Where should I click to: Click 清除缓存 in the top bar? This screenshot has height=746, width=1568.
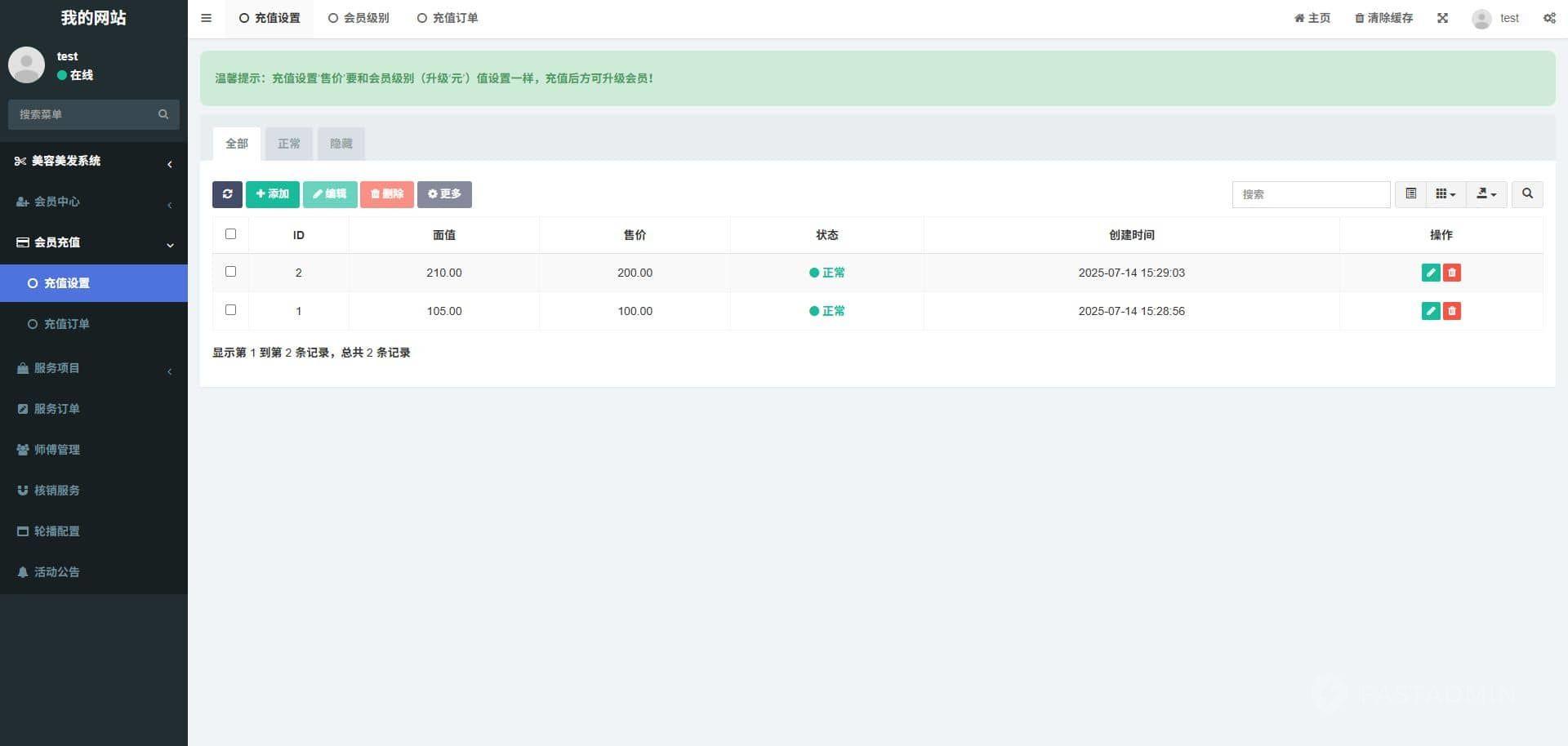[1383, 18]
